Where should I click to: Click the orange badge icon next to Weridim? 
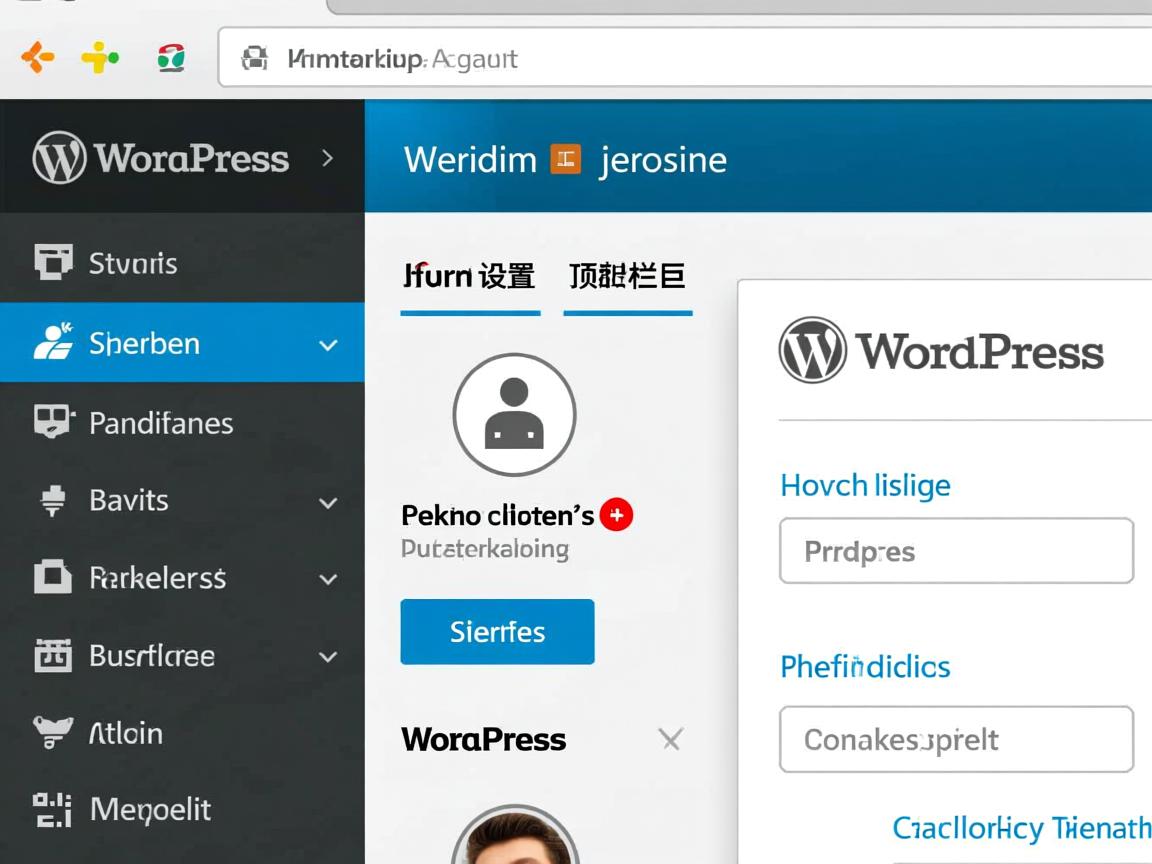tap(565, 158)
